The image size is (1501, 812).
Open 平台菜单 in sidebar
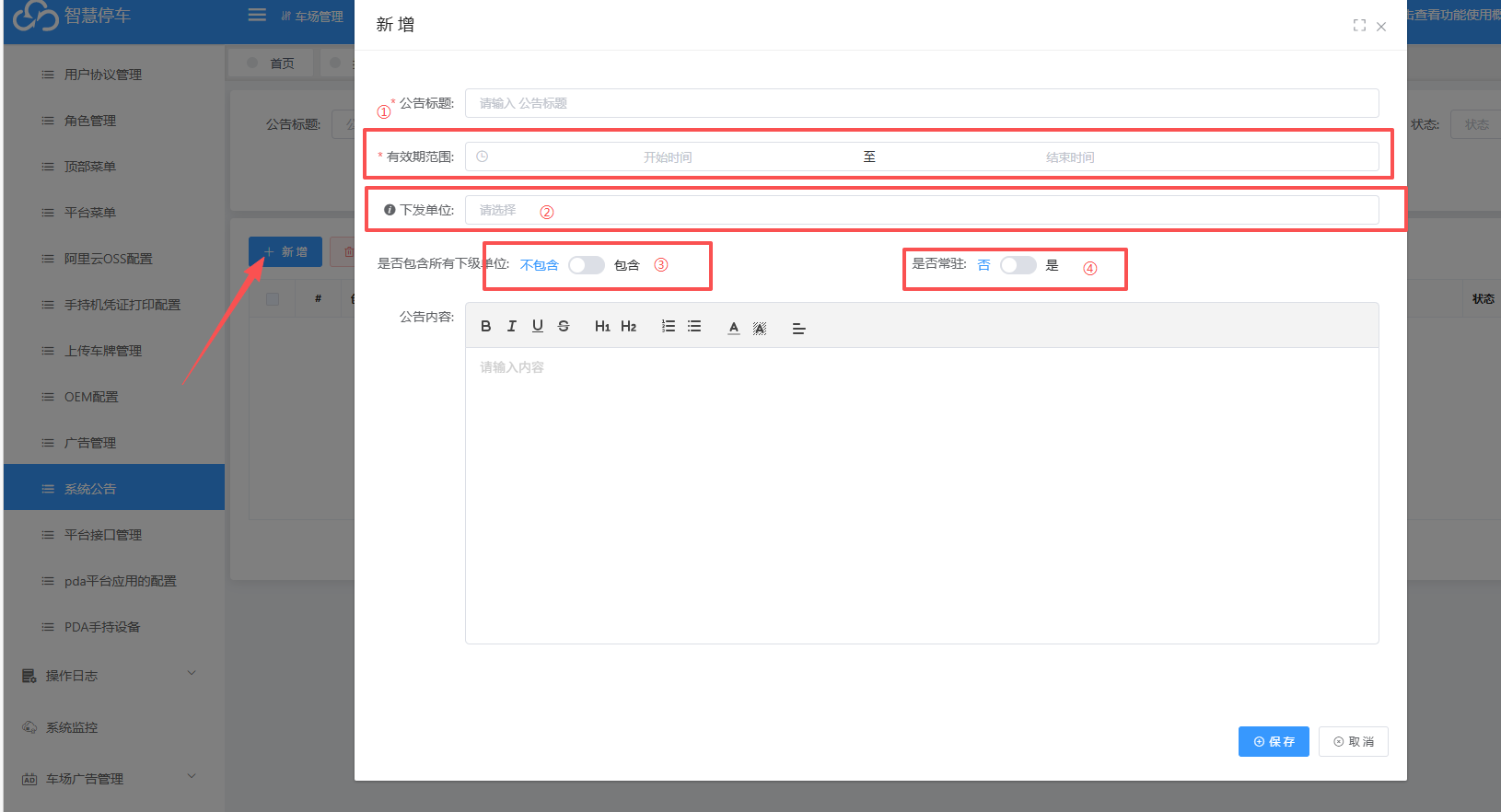(x=114, y=213)
